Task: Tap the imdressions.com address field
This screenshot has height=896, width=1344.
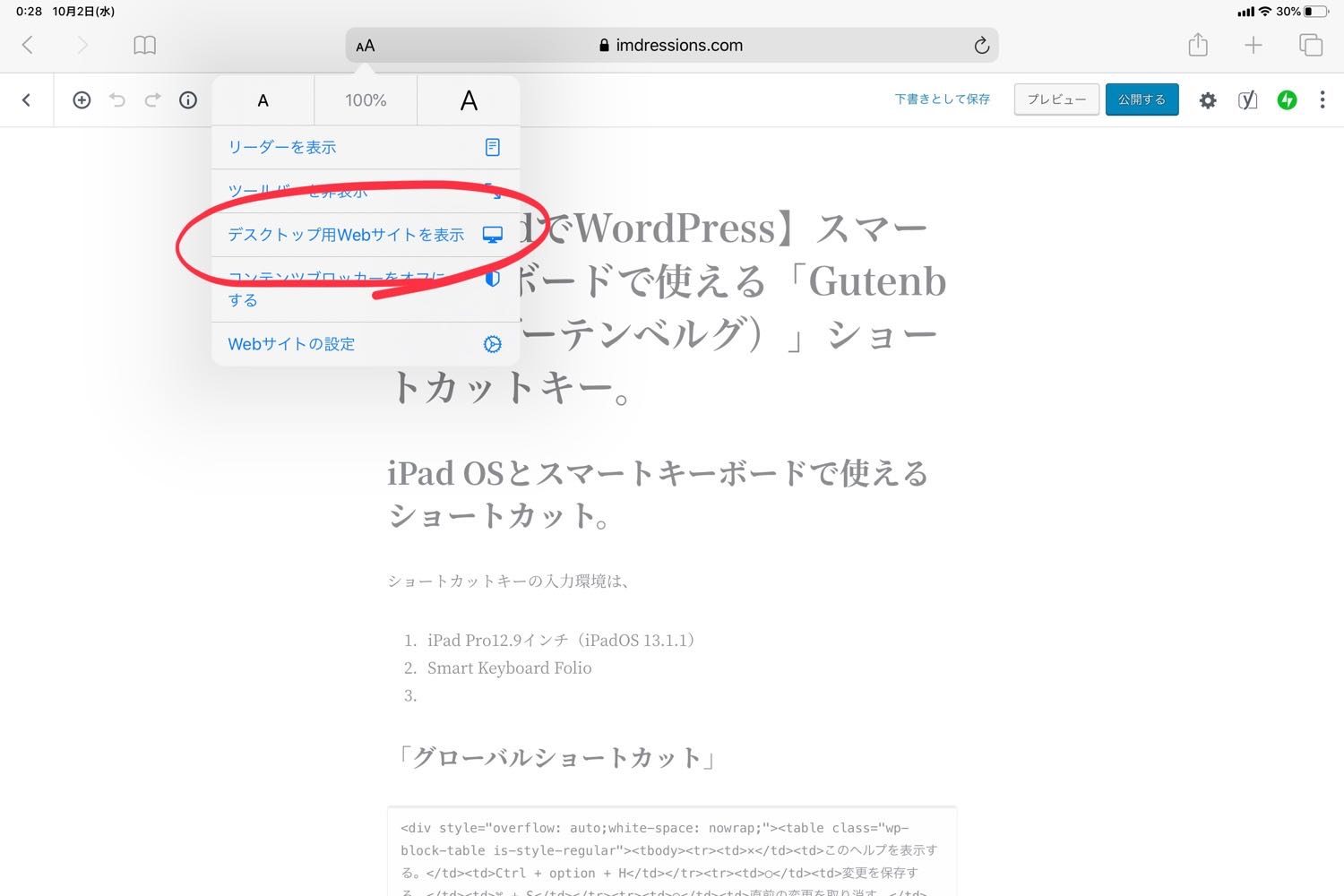Action: pyautogui.click(x=671, y=45)
